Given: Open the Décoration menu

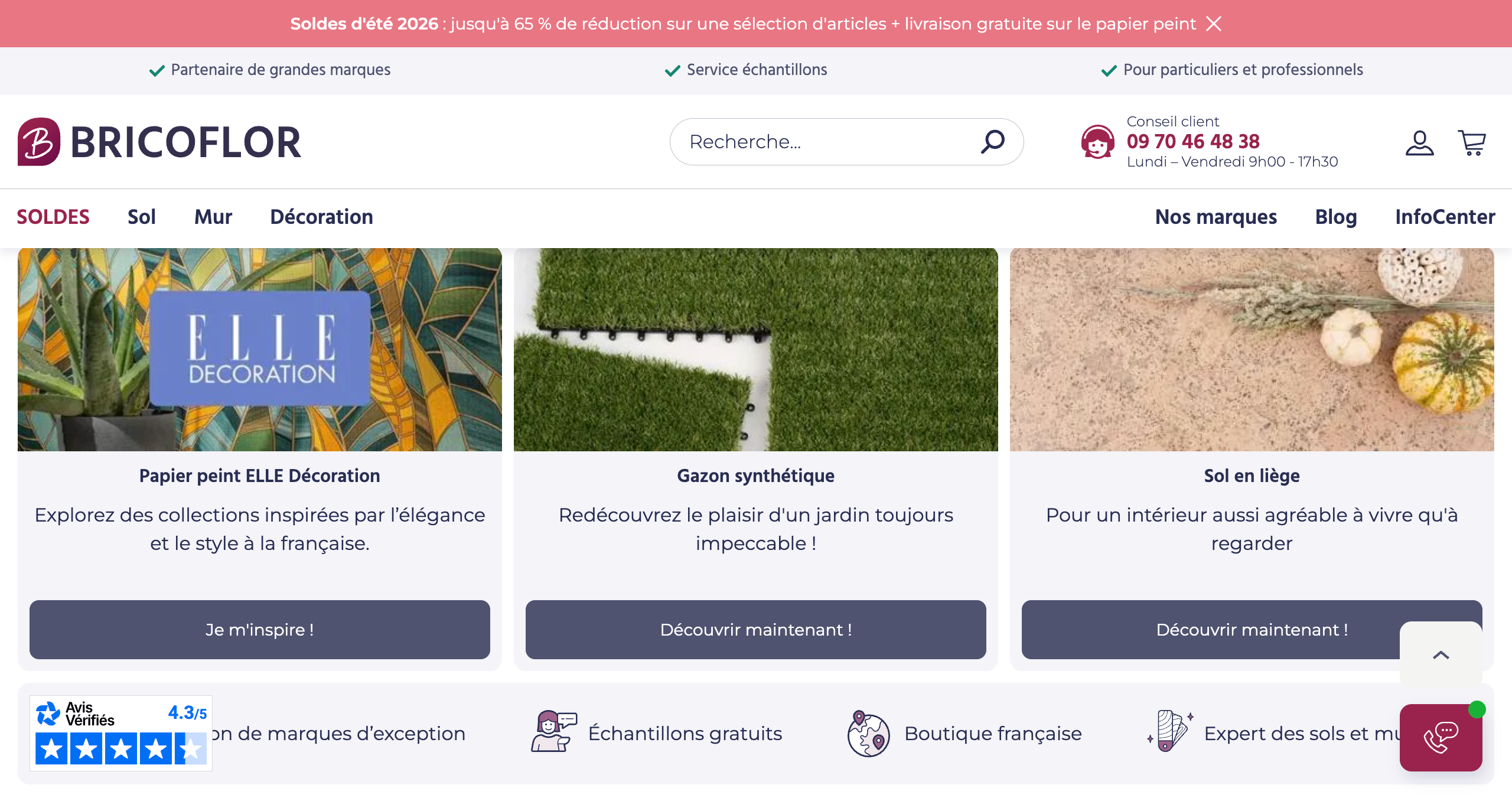Looking at the screenshot, I should [322, 217].
